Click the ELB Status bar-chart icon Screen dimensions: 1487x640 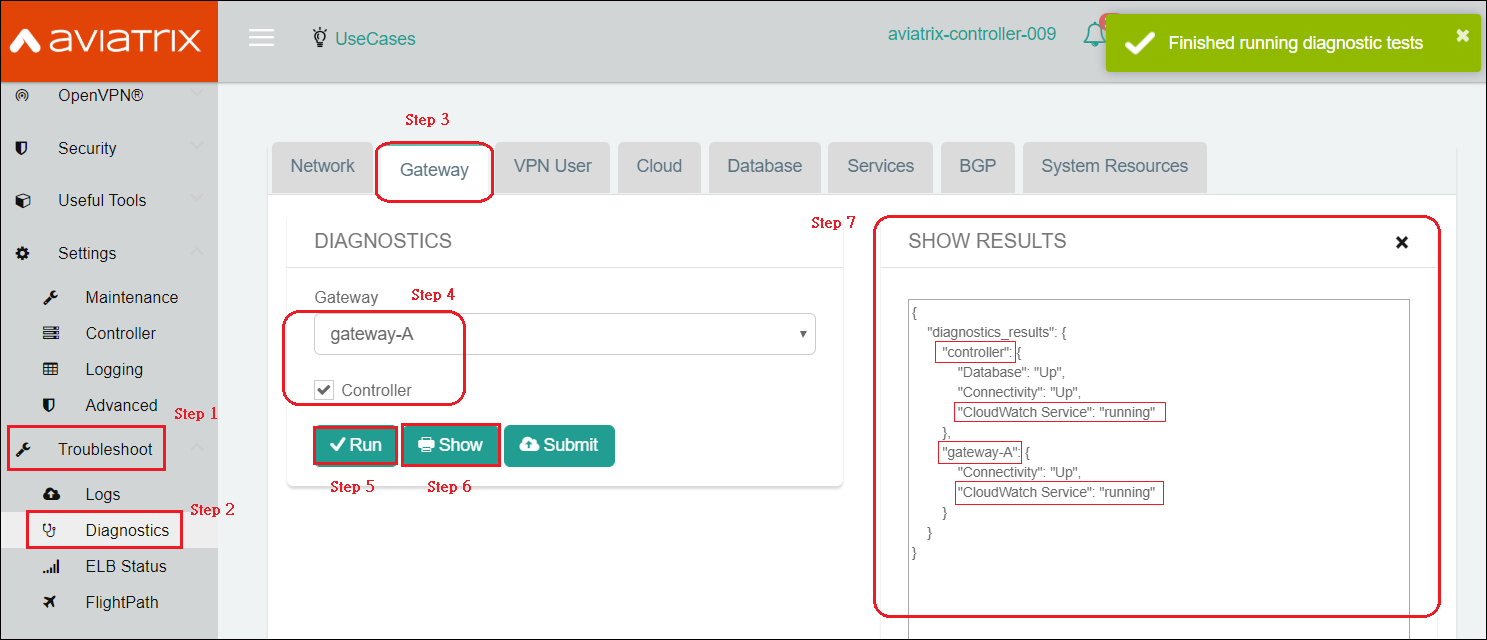51,566
